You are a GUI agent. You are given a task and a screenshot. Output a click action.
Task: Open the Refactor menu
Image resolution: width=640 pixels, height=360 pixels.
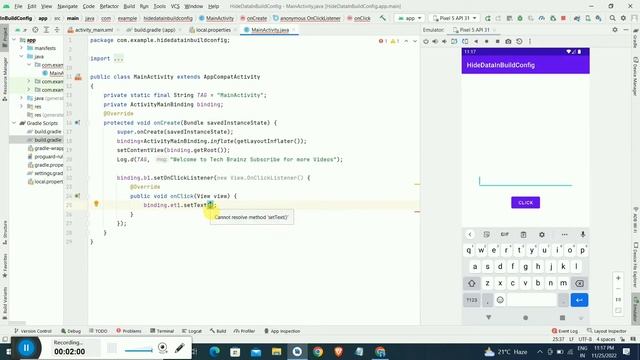(x=109, y=6)
